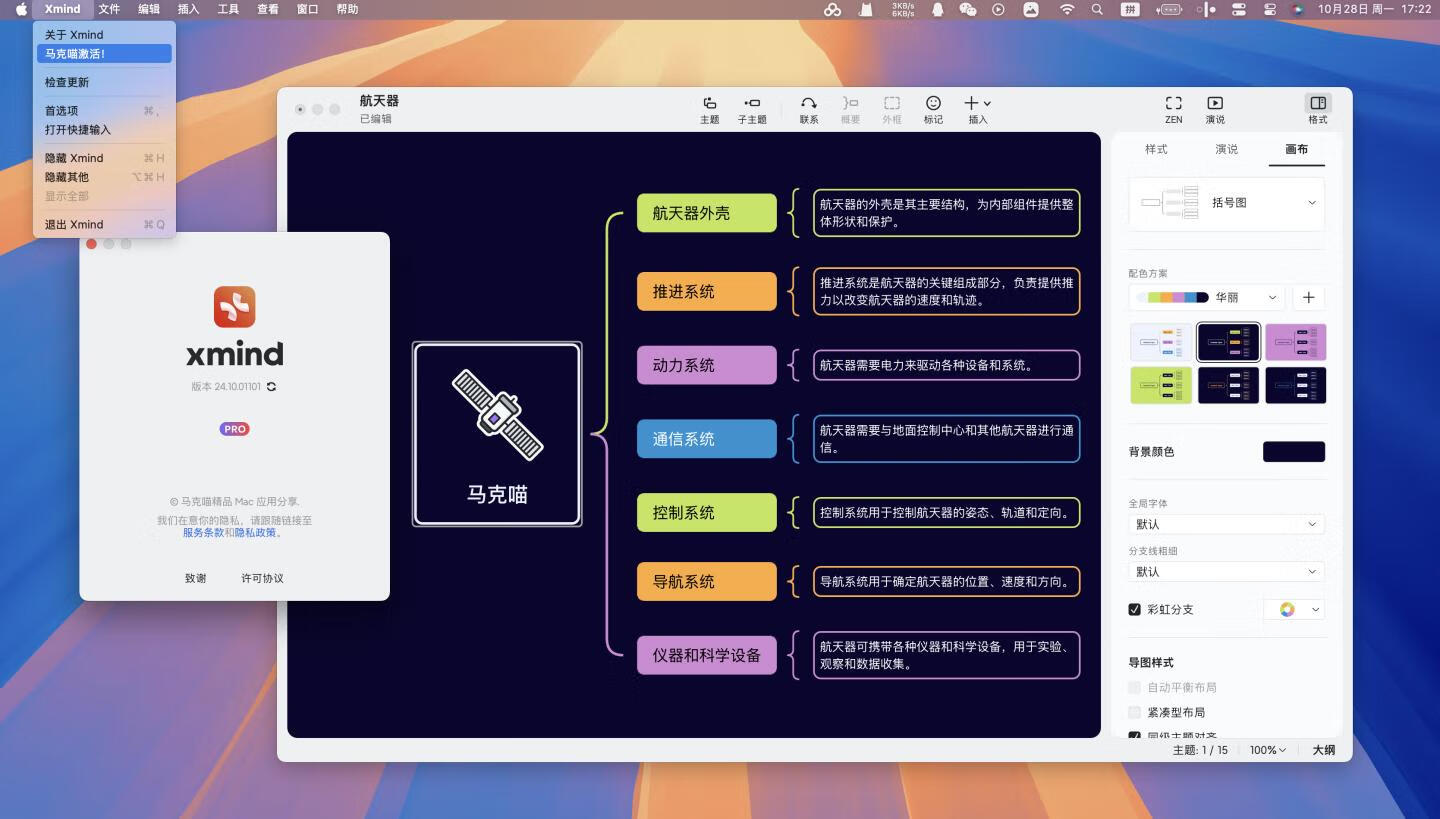Open the 标记 marker smiley icon
This screenshot has width=1440, height=819.
point(933,103)
